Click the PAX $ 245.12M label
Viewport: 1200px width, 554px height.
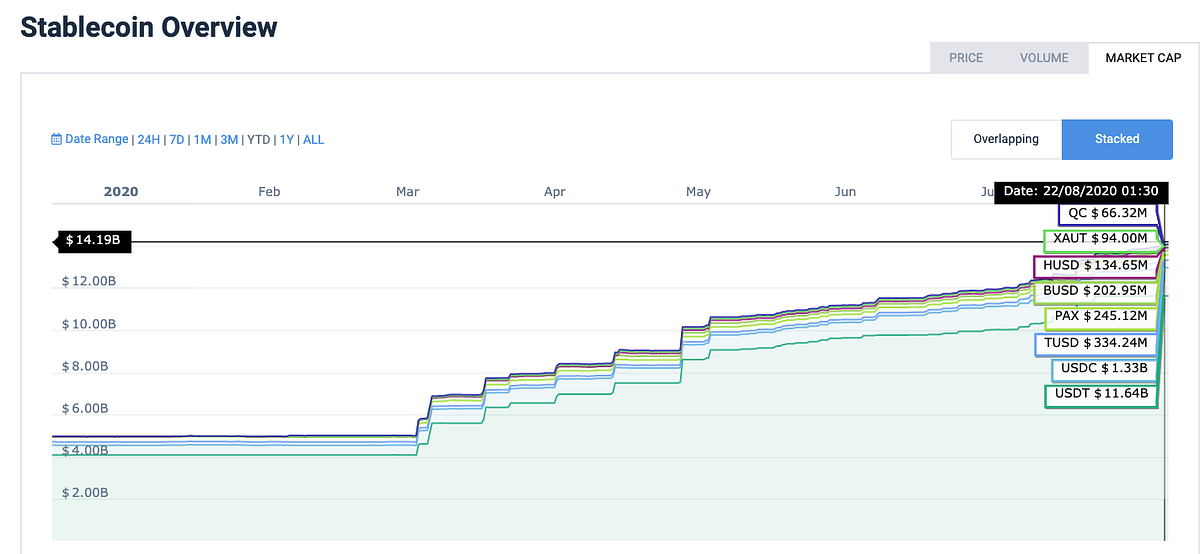pos(1100,317)
